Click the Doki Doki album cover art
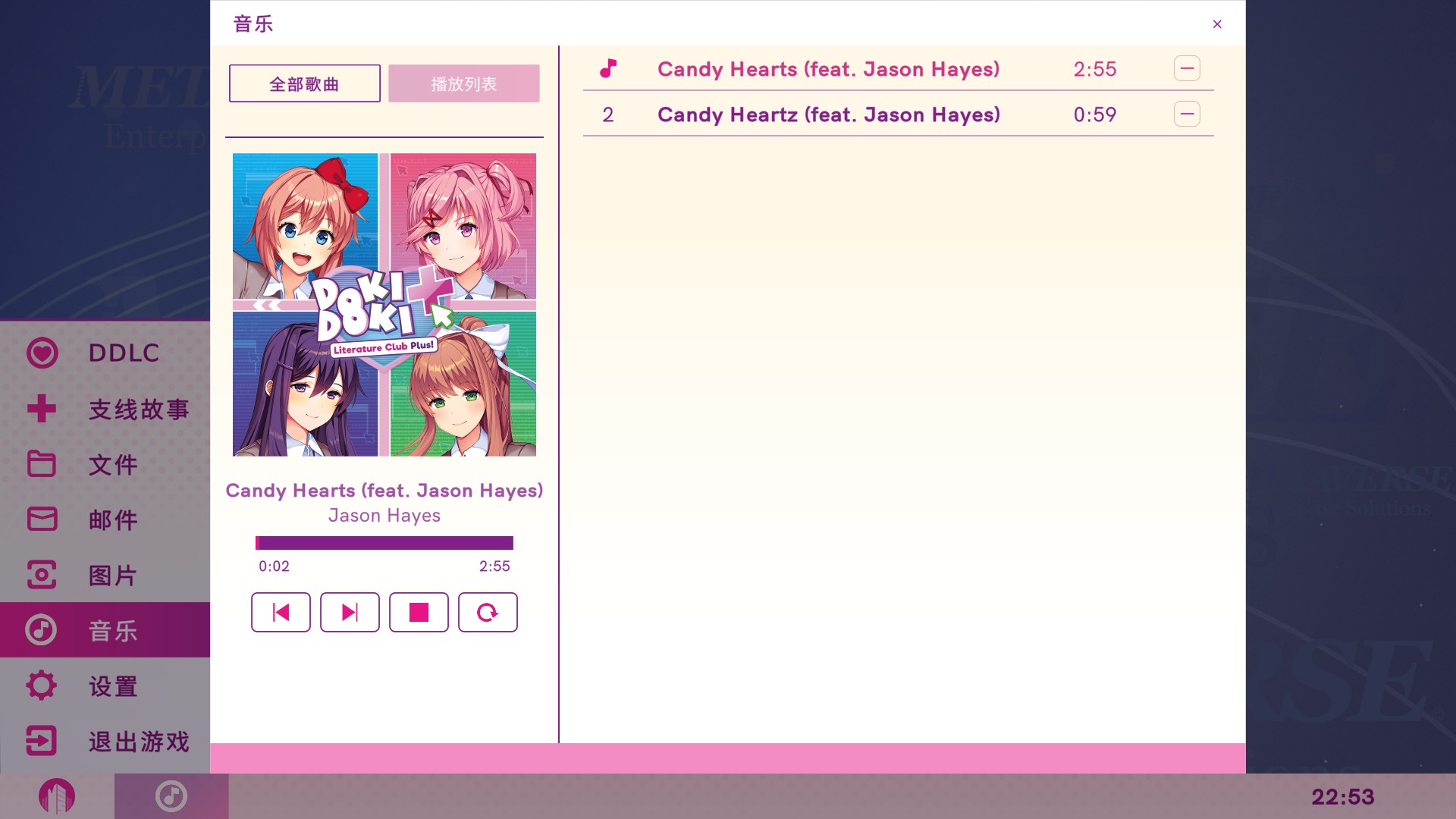Viewport: 1456px width, 819px height. [x=384, y=305]
